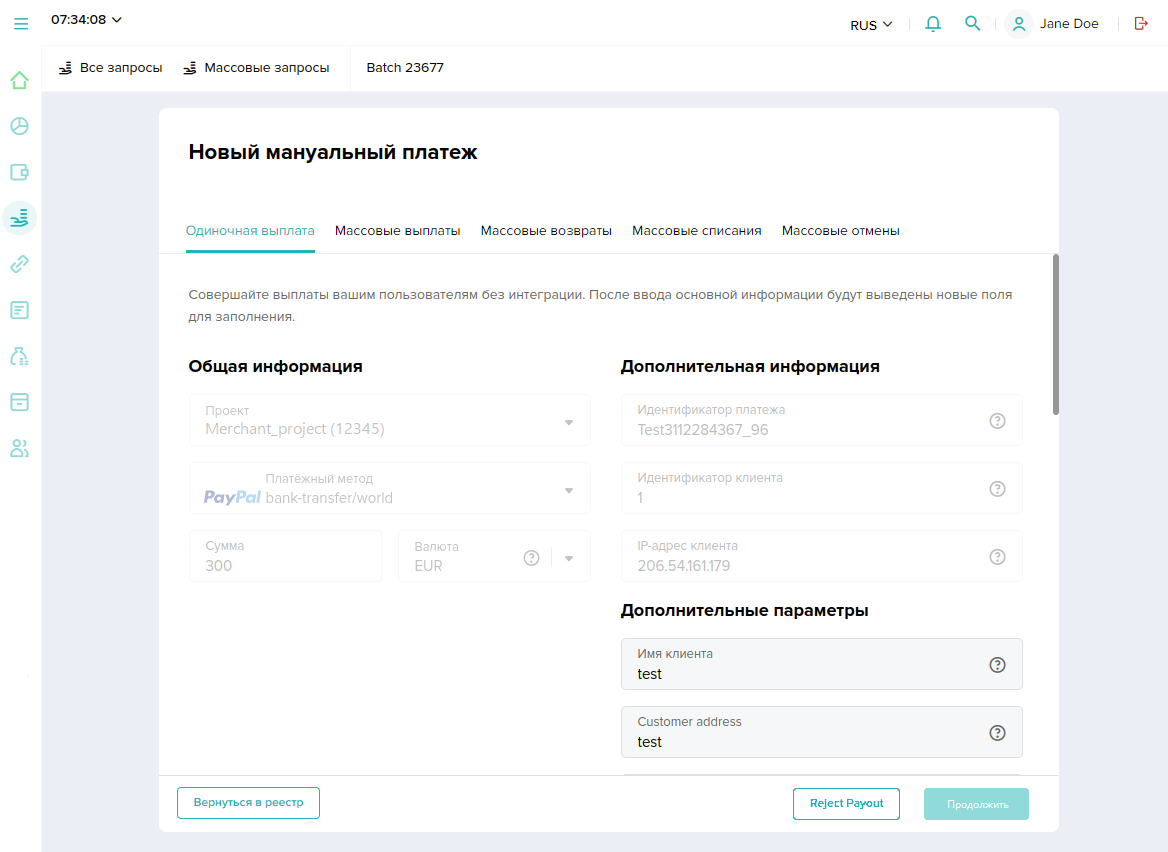Viewport: 1168px width, 852px height.
Task: Click the notifications bell icon
Action: tap(933, 24)
